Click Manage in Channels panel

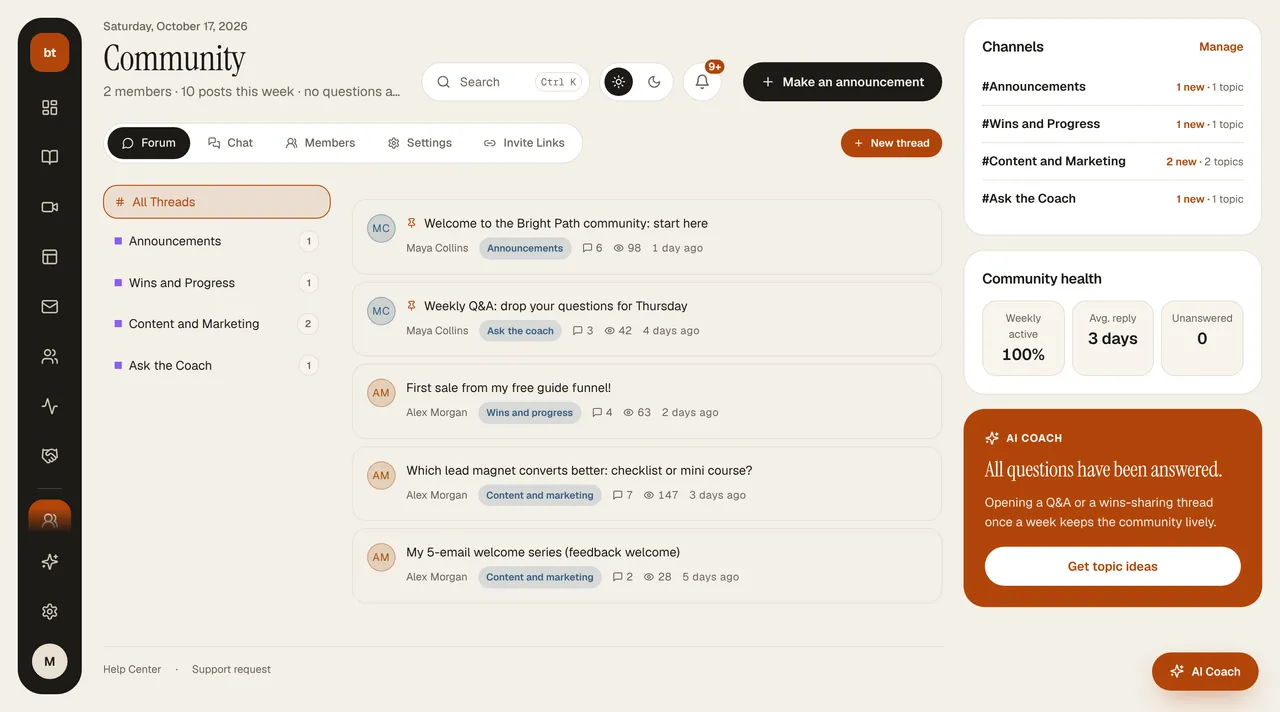coord(1221,47)
